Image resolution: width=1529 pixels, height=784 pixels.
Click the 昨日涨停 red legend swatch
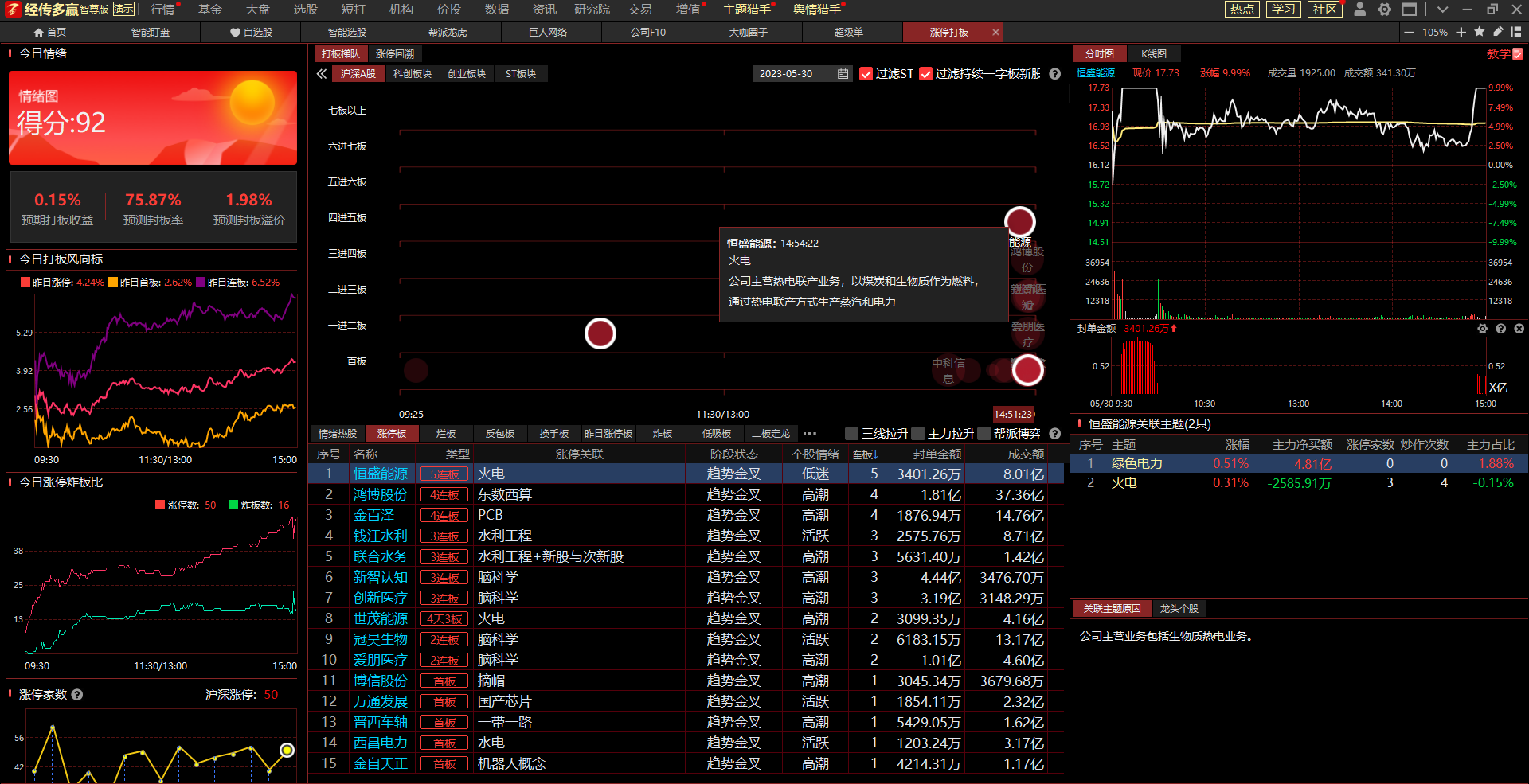coord(25,283)
